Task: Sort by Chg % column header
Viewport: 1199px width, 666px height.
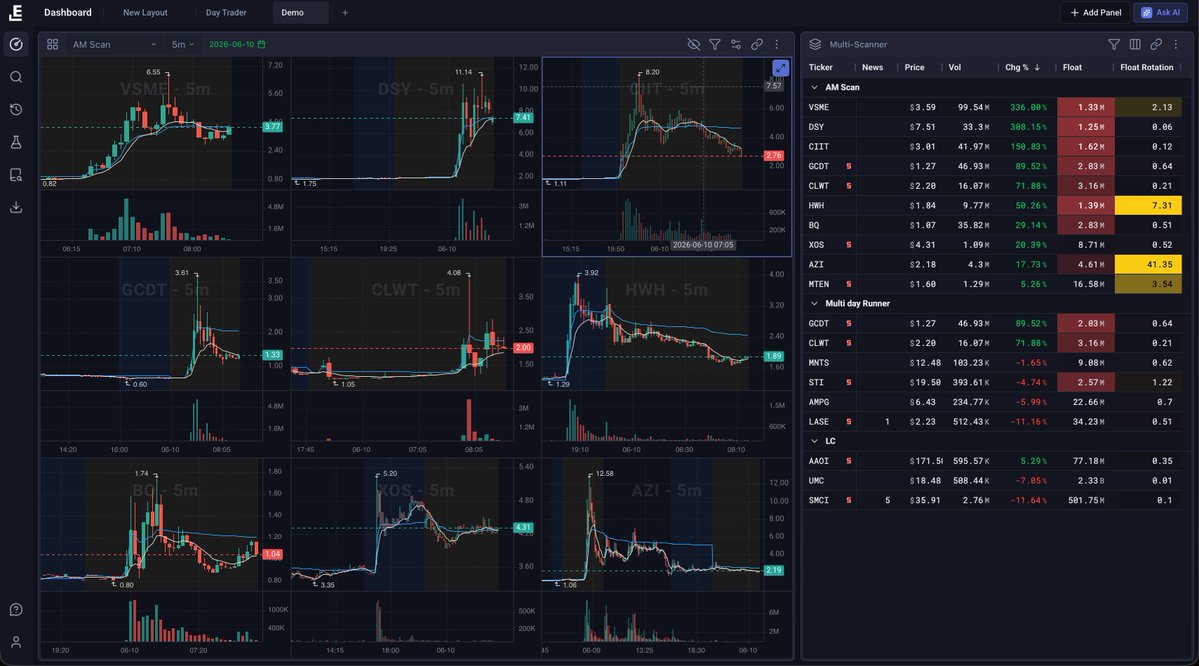Action: [x=1022, y=67]
